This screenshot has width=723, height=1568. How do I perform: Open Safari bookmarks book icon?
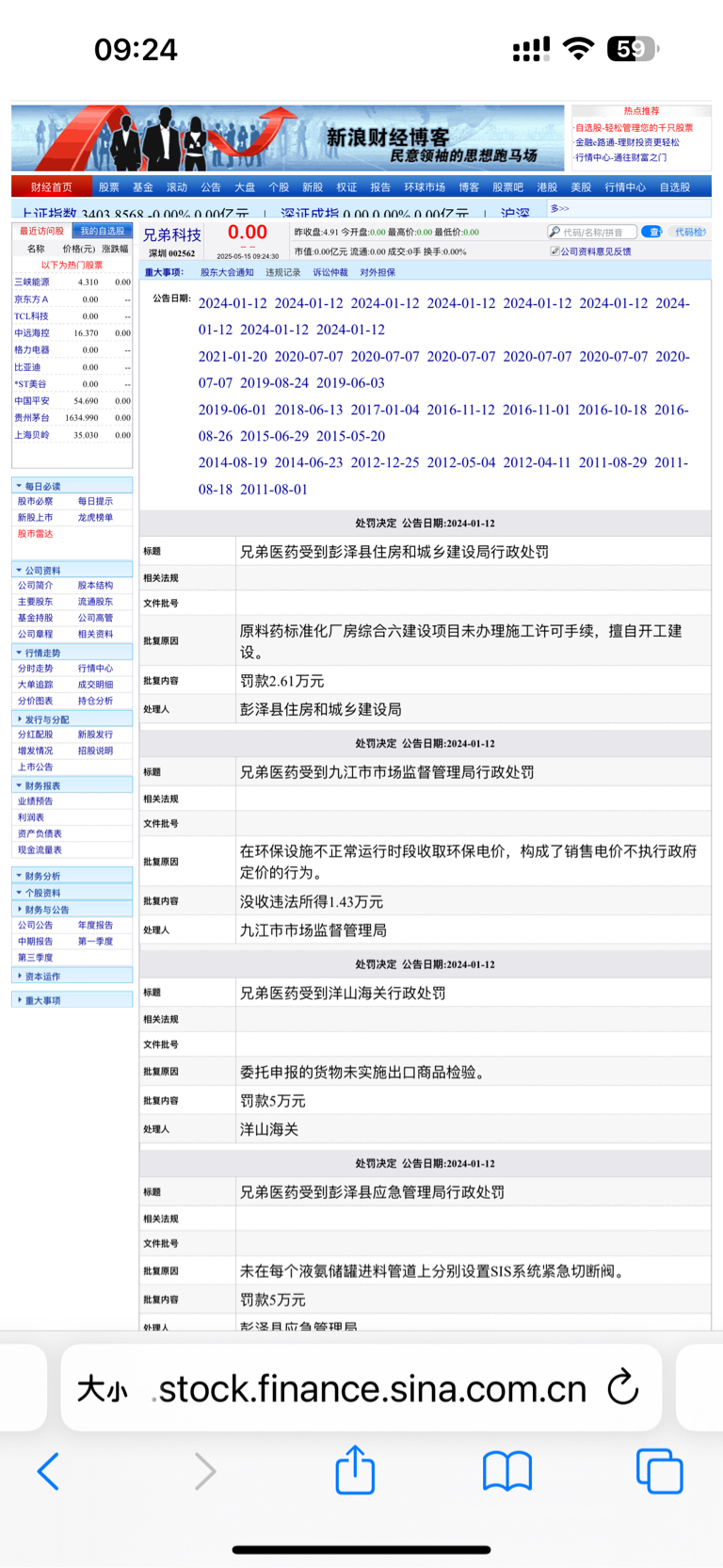click(507, 1471)
